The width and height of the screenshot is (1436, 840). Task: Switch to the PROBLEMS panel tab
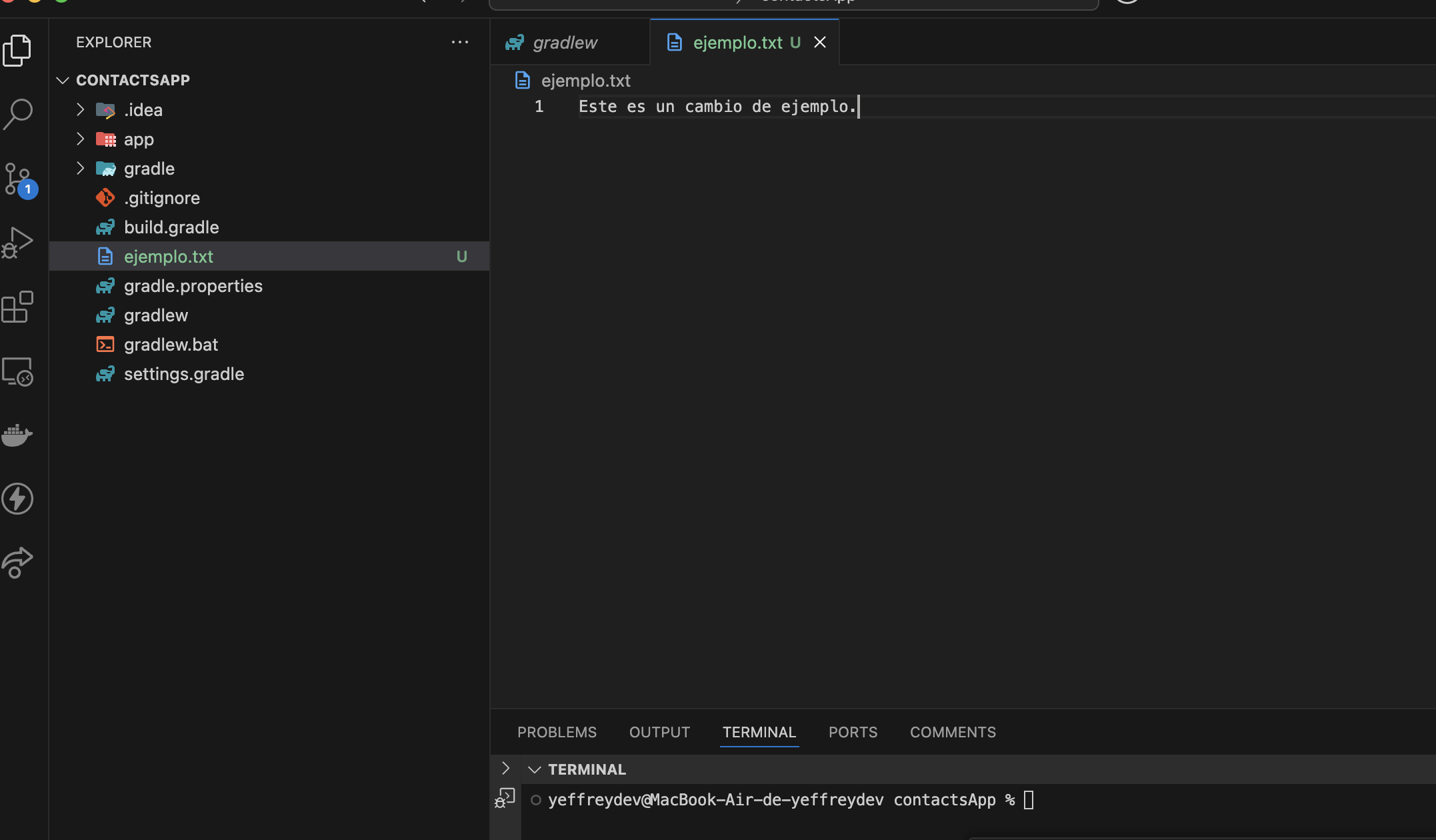557,732
